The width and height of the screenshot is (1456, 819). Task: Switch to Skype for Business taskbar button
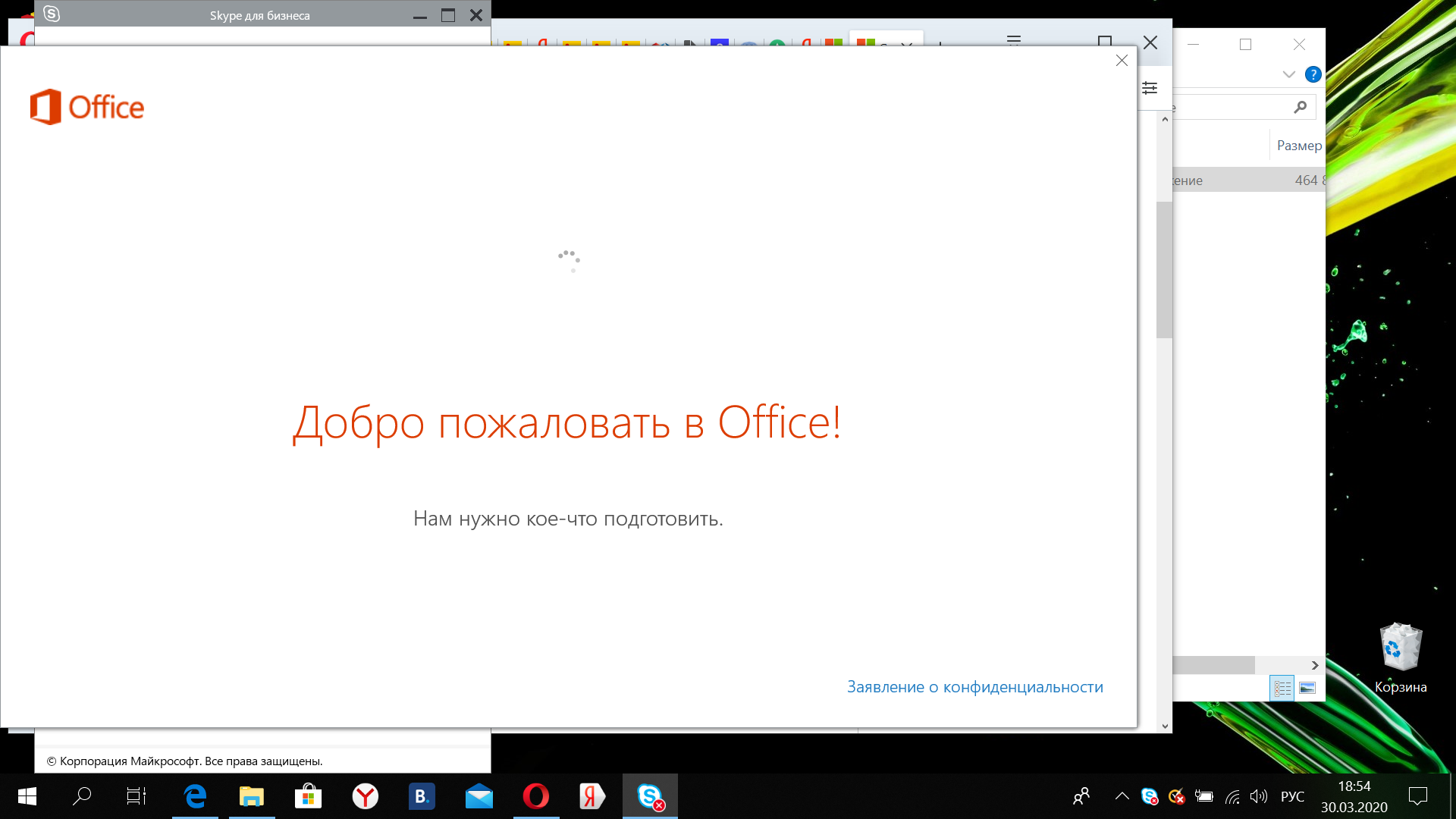tap(650, 796)
